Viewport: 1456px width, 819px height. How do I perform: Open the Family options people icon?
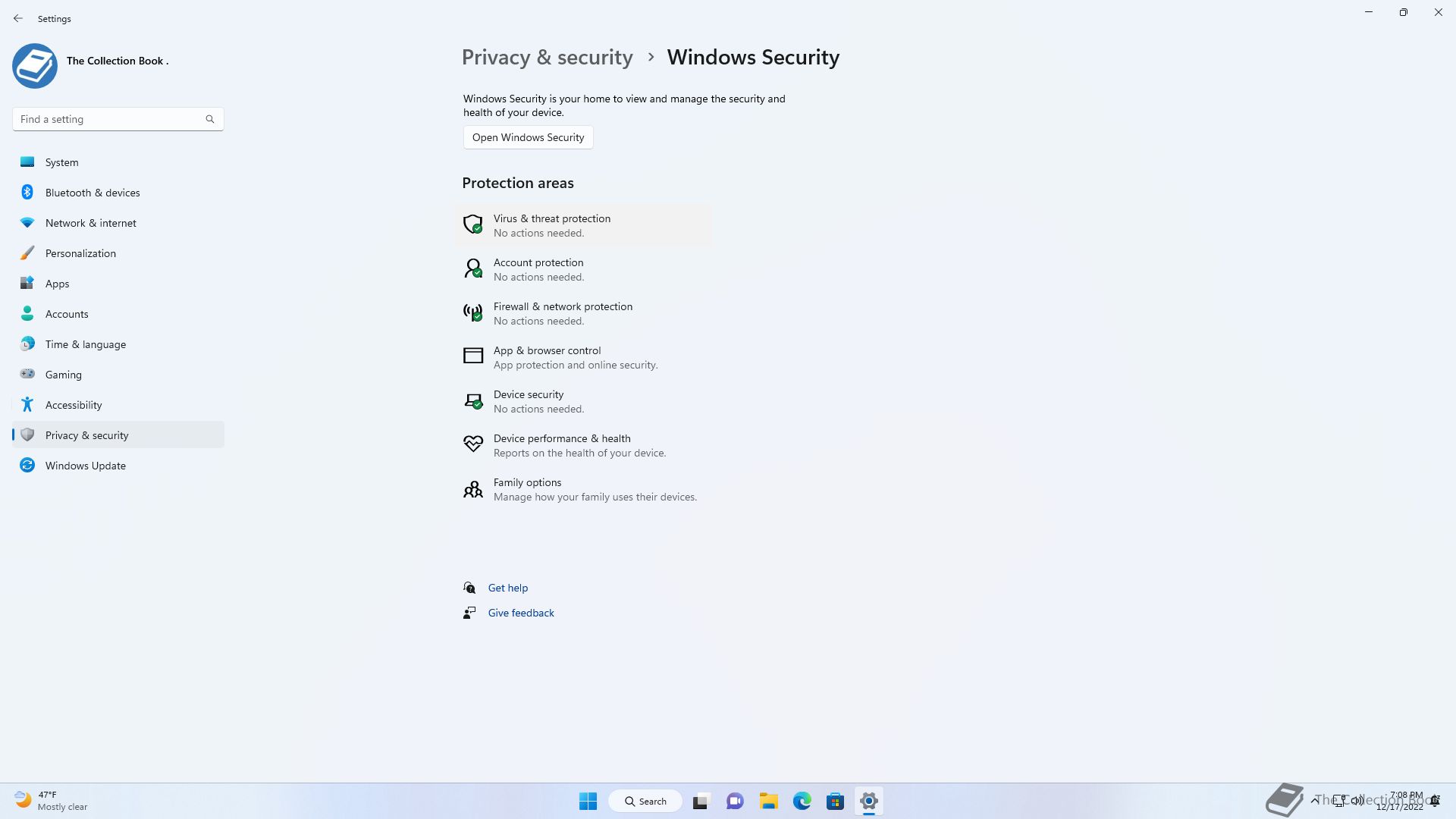click(x=472, y=489)
